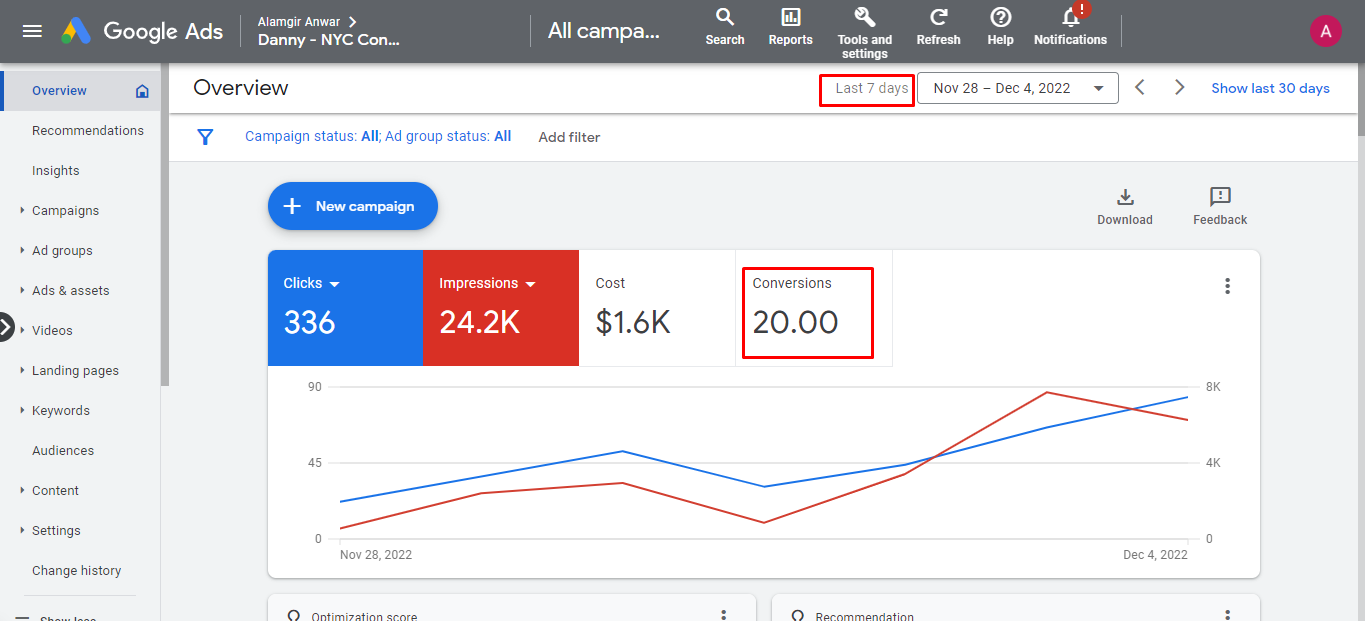Viewport: 1365px width, 621px height.
Task: Click the Search magnifier icon
Action: point(725,18)
